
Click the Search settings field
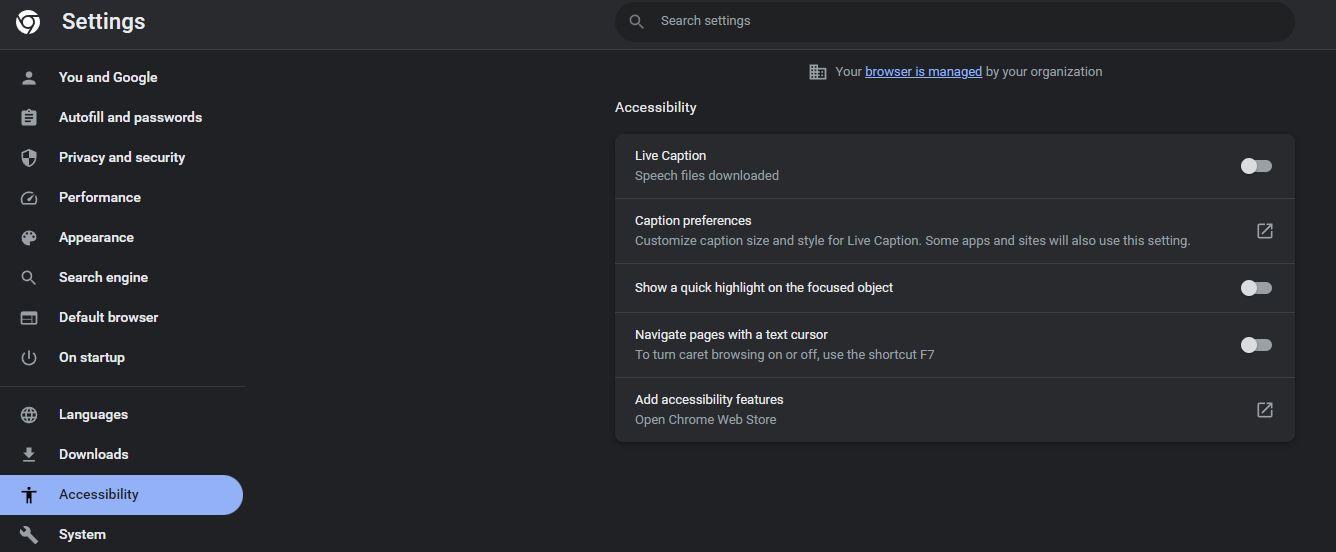[x=954, y=21]
